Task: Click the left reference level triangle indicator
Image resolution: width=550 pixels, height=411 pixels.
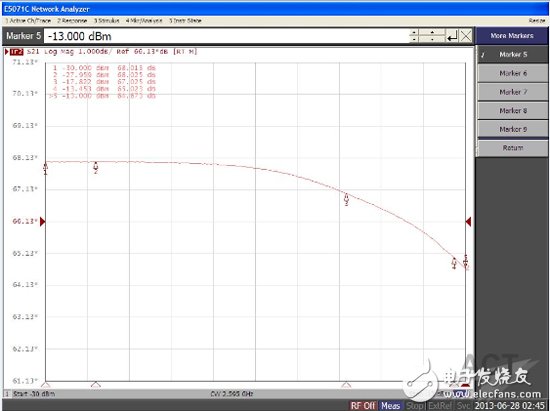Action: [x=42, y=222]
